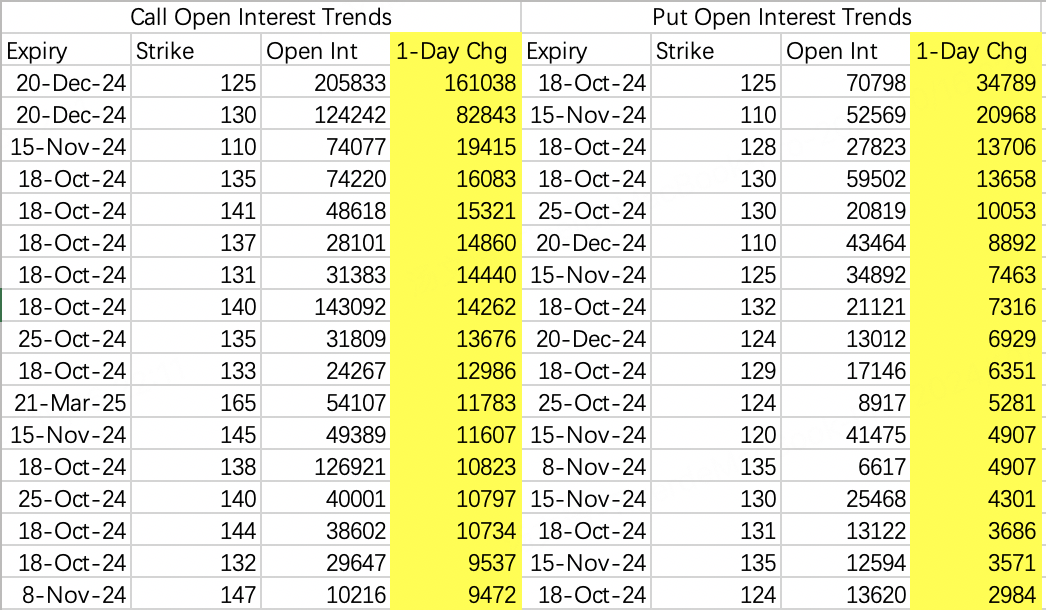Click the call open interest cell 10216

pos(325,594)
